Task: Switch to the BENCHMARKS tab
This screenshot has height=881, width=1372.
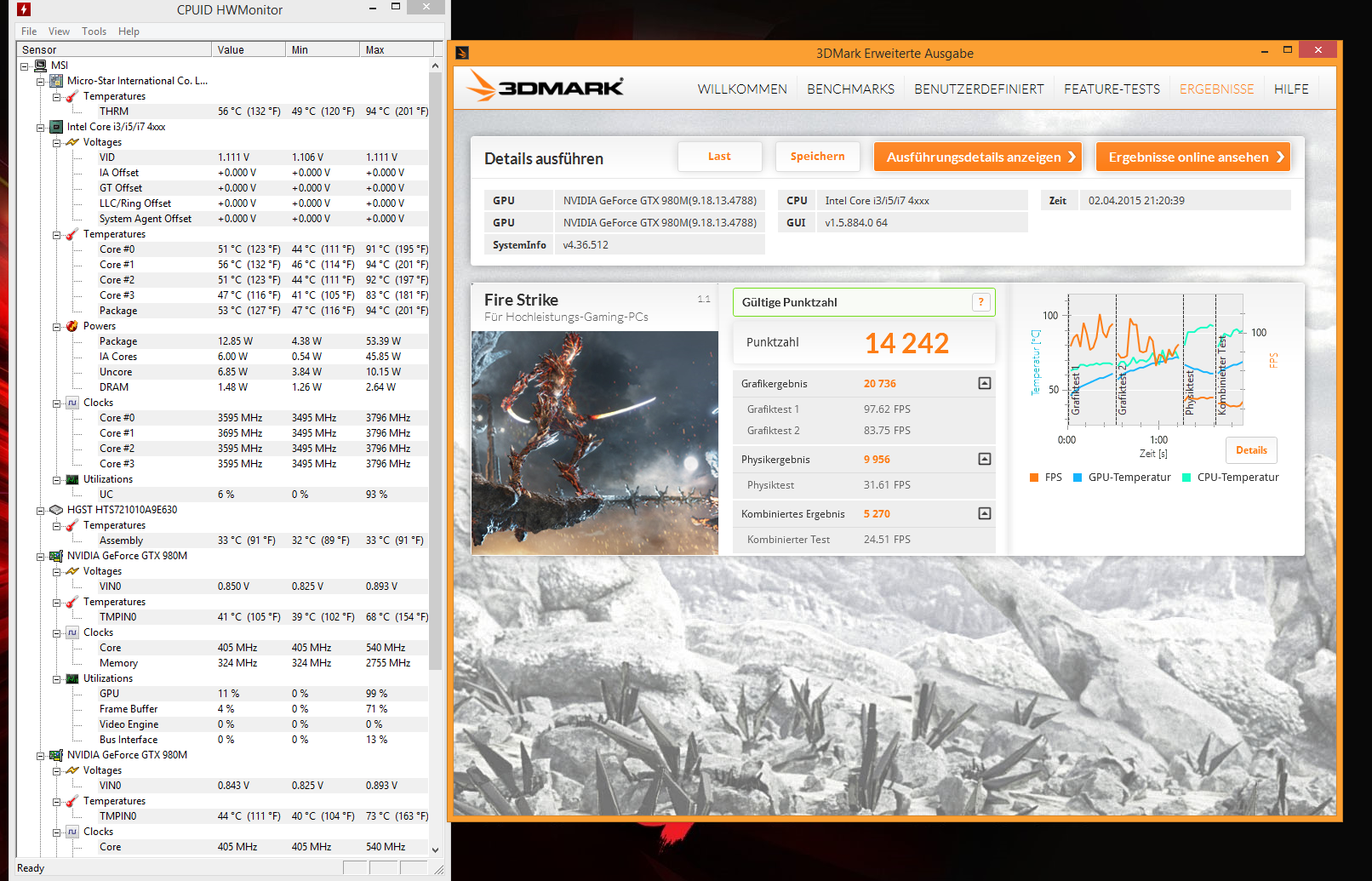Action: tap(851, 89)
